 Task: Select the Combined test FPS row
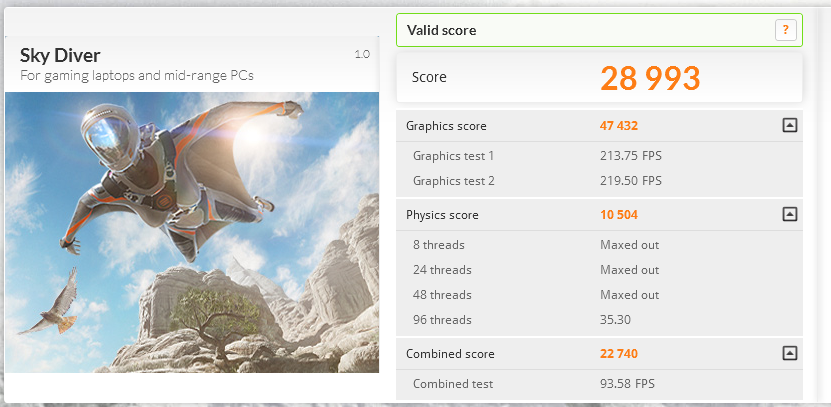pyautogui.click(x=599, y=384)
